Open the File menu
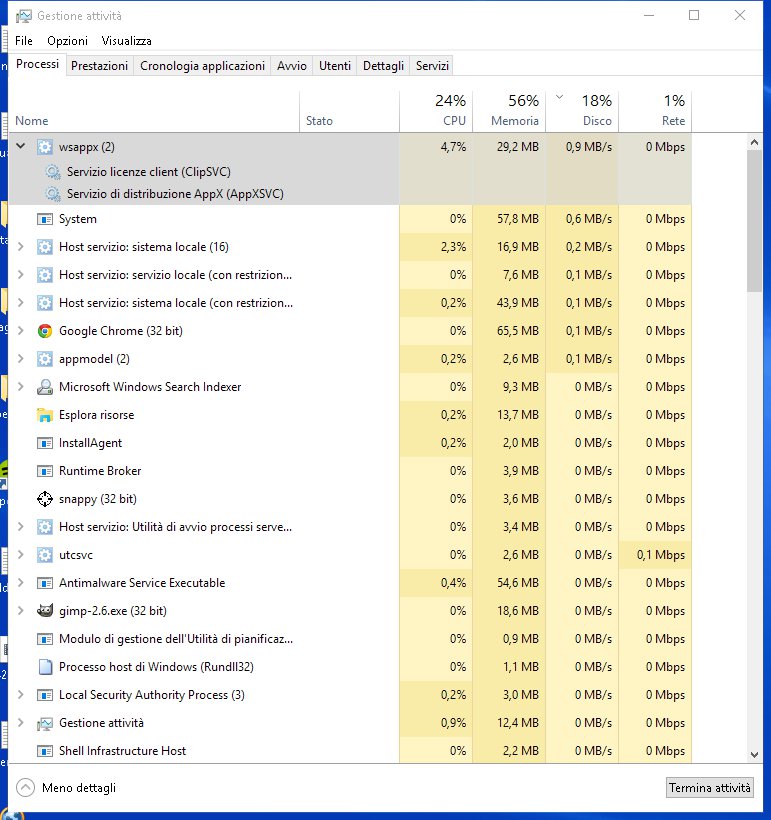The width and height of the screenshot is (771, 820). (x=24, y=41)
